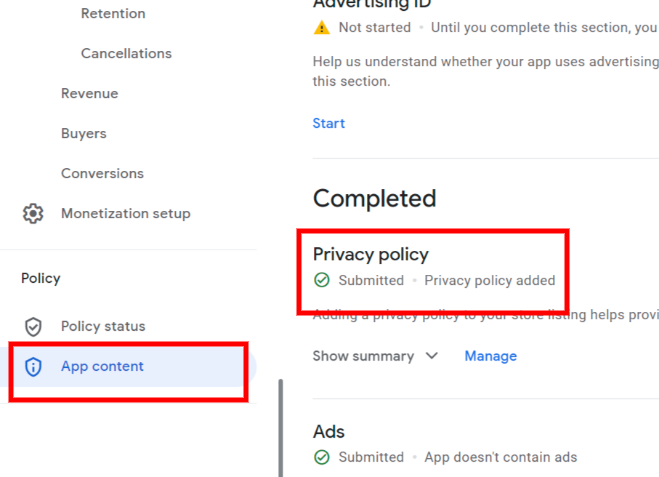Click the Policy status shield icon

point(33,327)
